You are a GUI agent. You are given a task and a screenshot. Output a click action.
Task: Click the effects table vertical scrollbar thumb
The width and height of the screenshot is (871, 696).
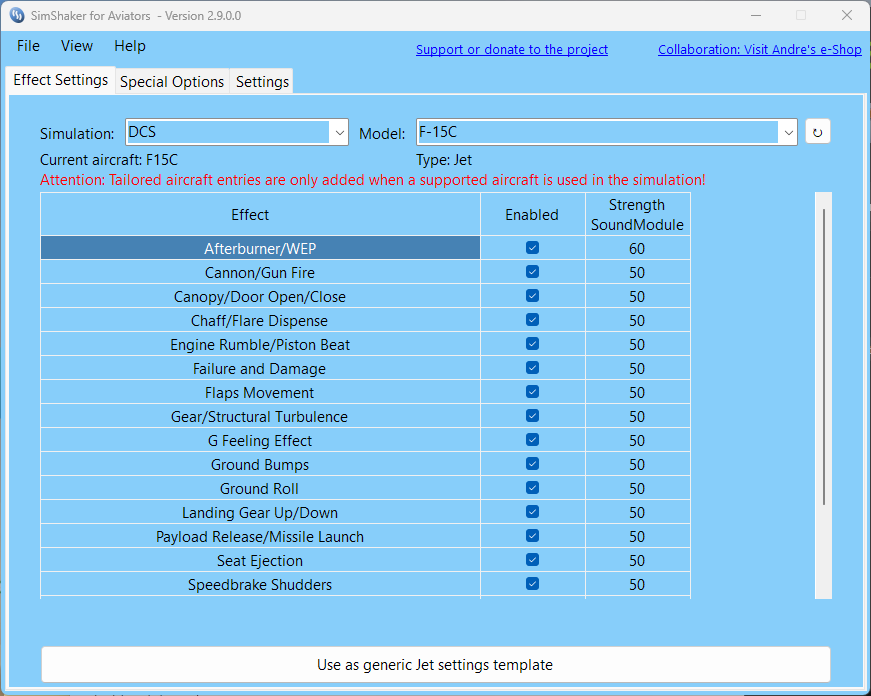823,357
